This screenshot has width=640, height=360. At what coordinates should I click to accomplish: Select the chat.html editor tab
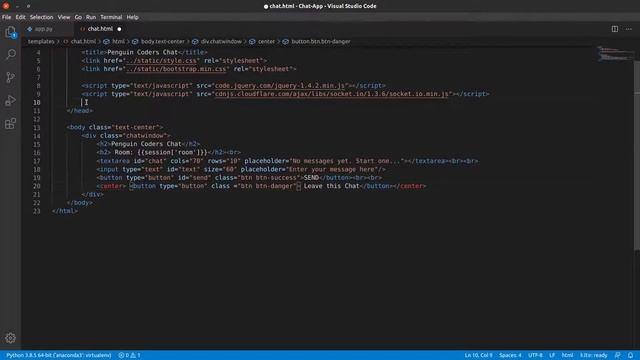coord(100,29)
